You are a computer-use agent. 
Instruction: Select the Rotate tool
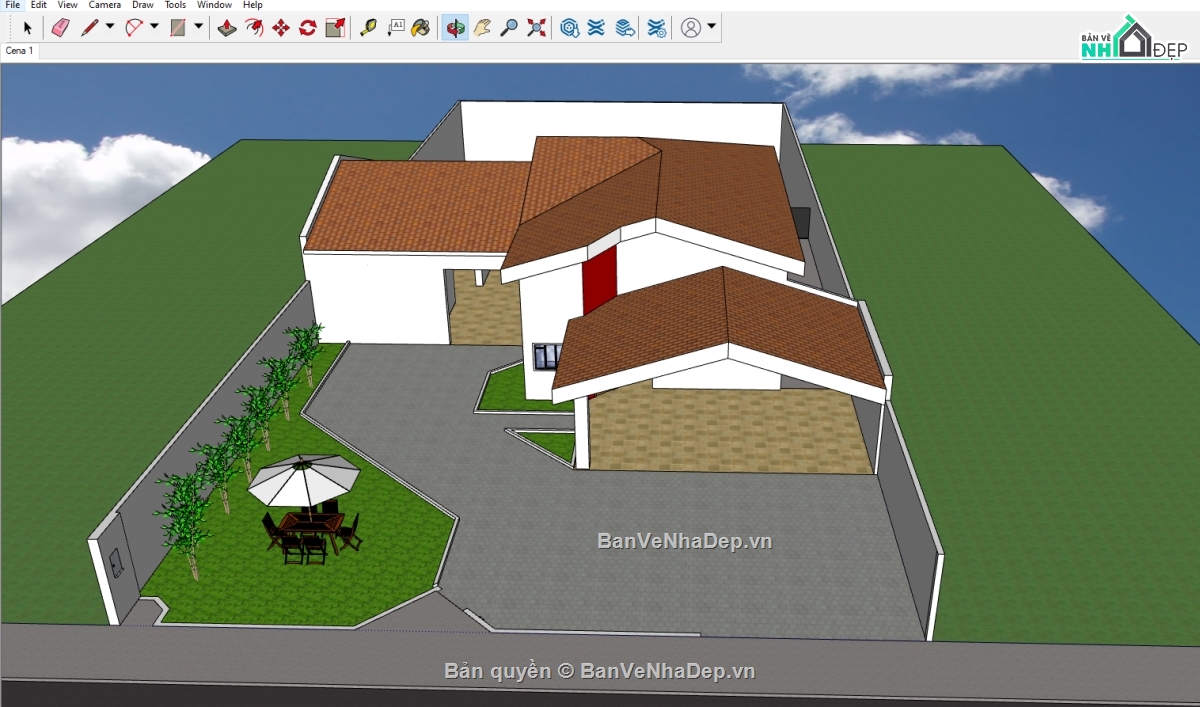tap(308, 28)
